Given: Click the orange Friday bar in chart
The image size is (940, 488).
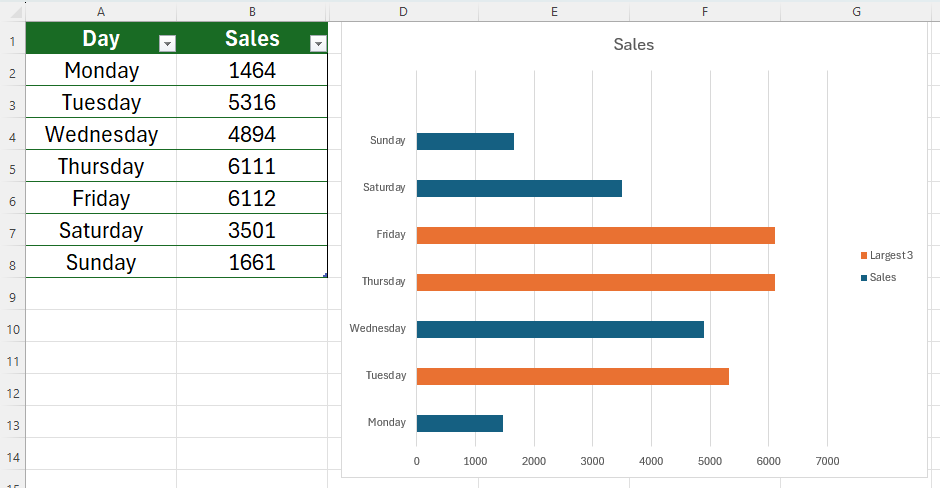Looking at the screenshot, I should [595, 235].
